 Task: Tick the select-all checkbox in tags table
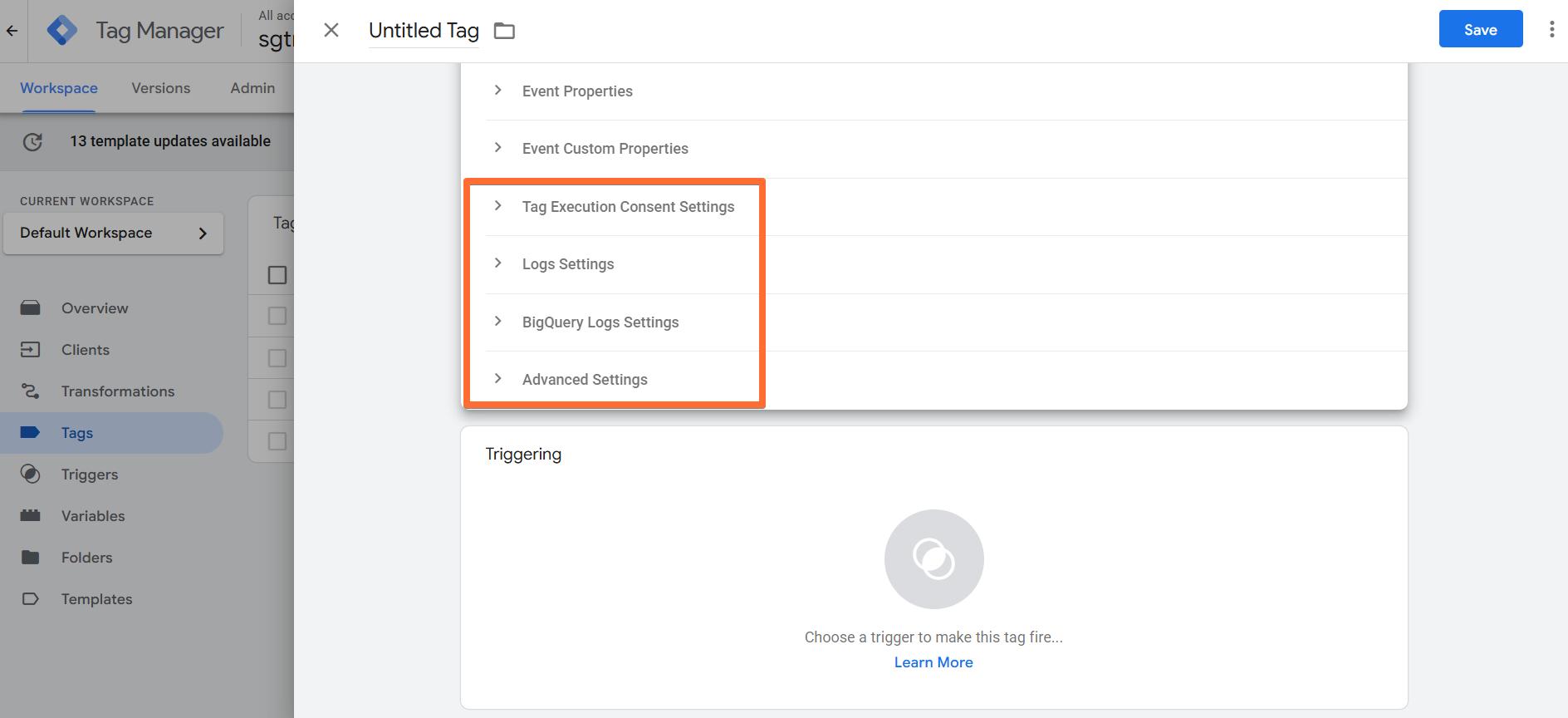[x=277, y=275]
